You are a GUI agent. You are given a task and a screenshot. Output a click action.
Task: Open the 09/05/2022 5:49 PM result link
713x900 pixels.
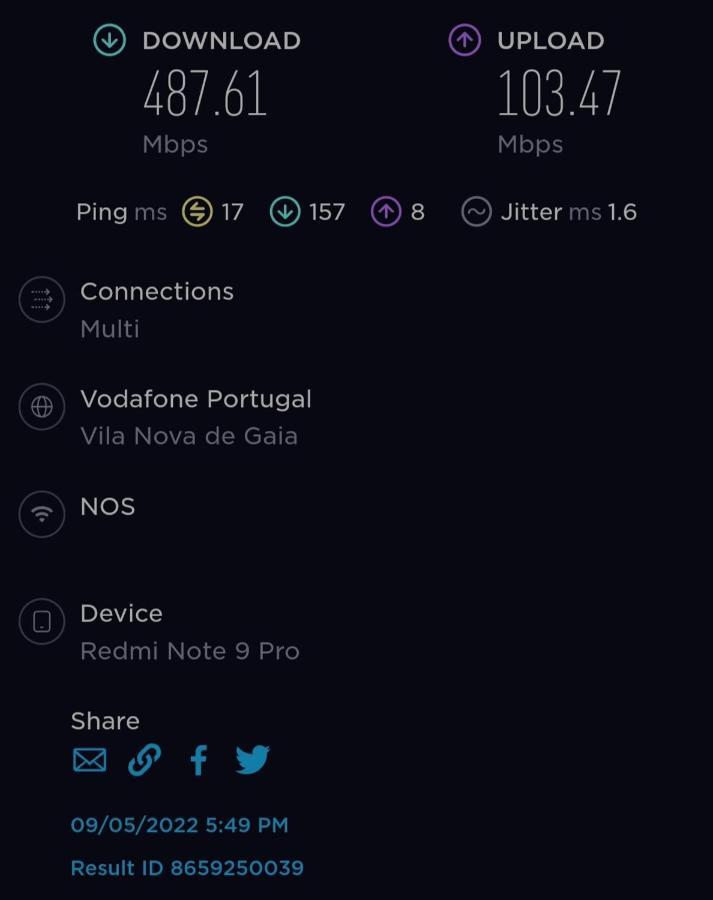click(x=179, y=825)
